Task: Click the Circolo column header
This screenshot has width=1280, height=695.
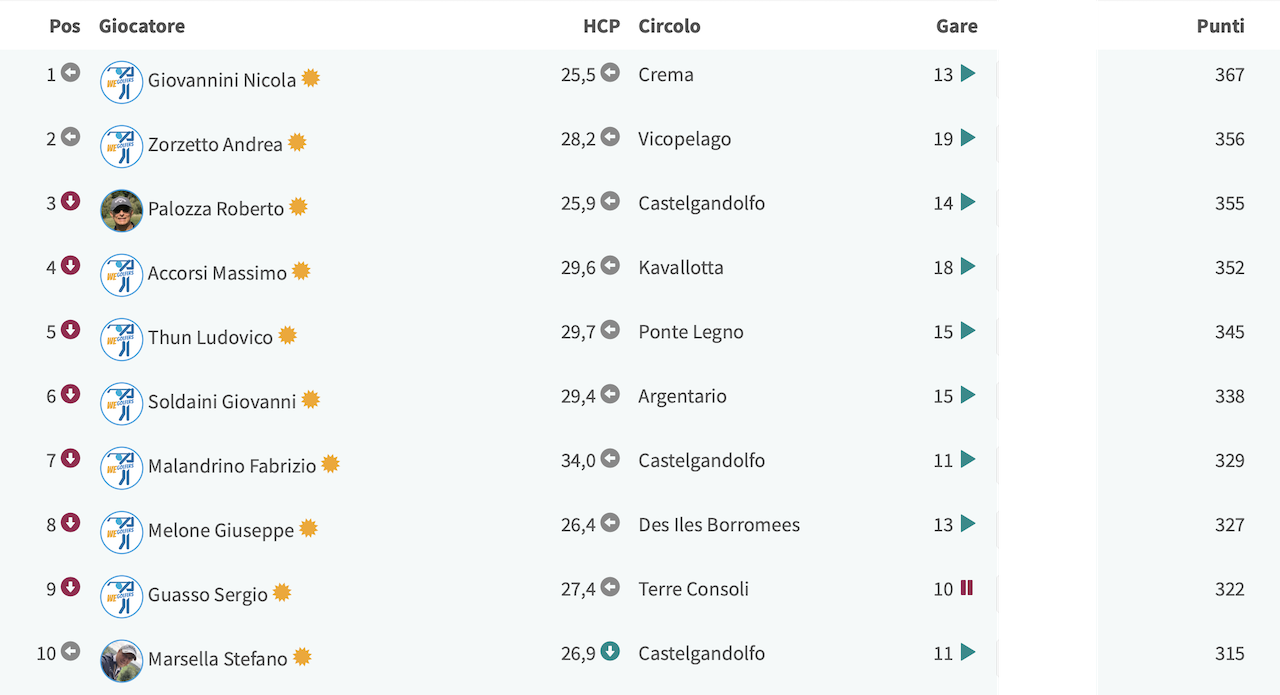Action: 669,26
